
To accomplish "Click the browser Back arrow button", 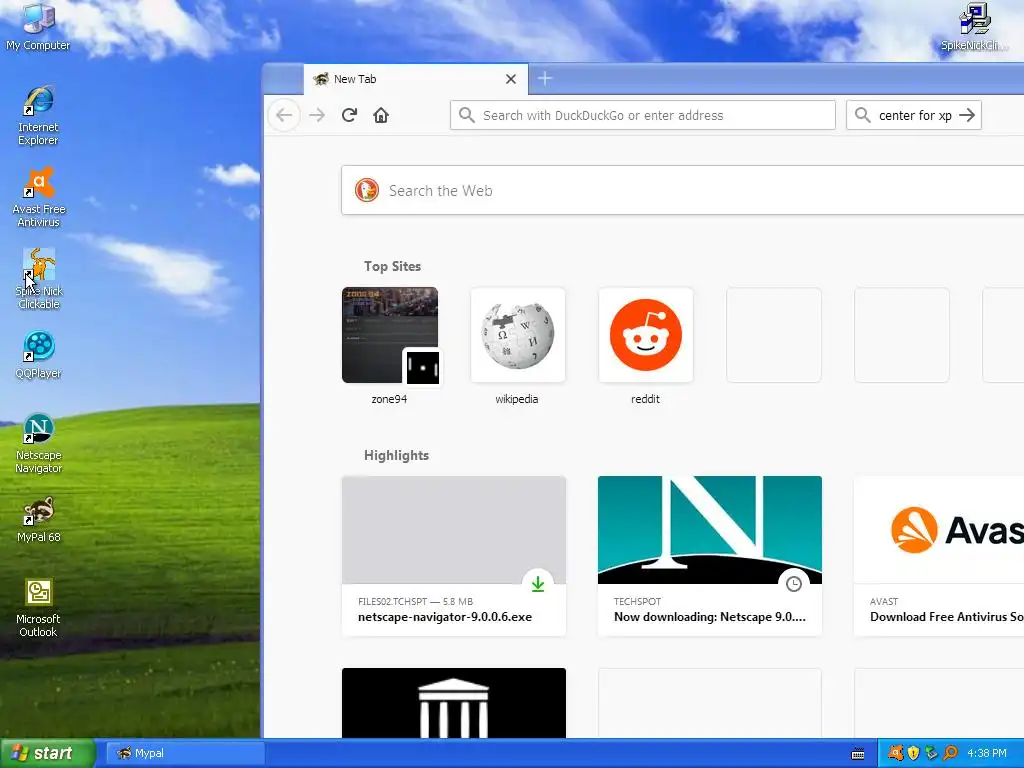I will (x=284, y=116).
